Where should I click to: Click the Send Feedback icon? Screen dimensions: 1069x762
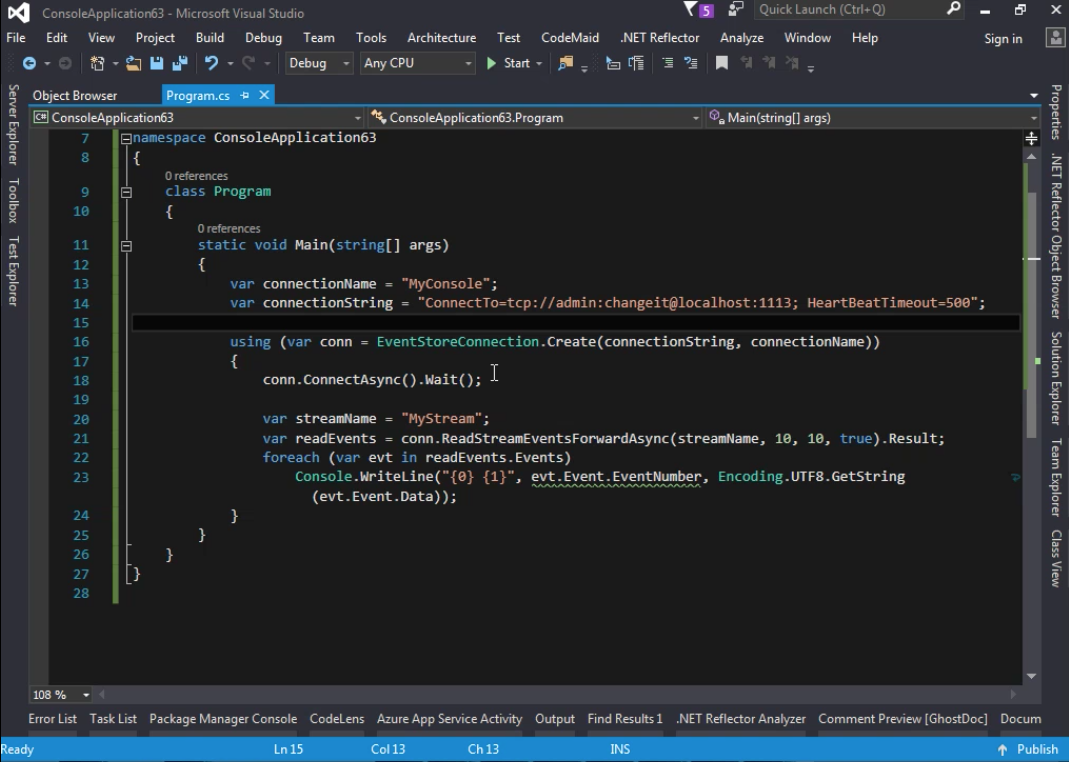coord(735,10)
